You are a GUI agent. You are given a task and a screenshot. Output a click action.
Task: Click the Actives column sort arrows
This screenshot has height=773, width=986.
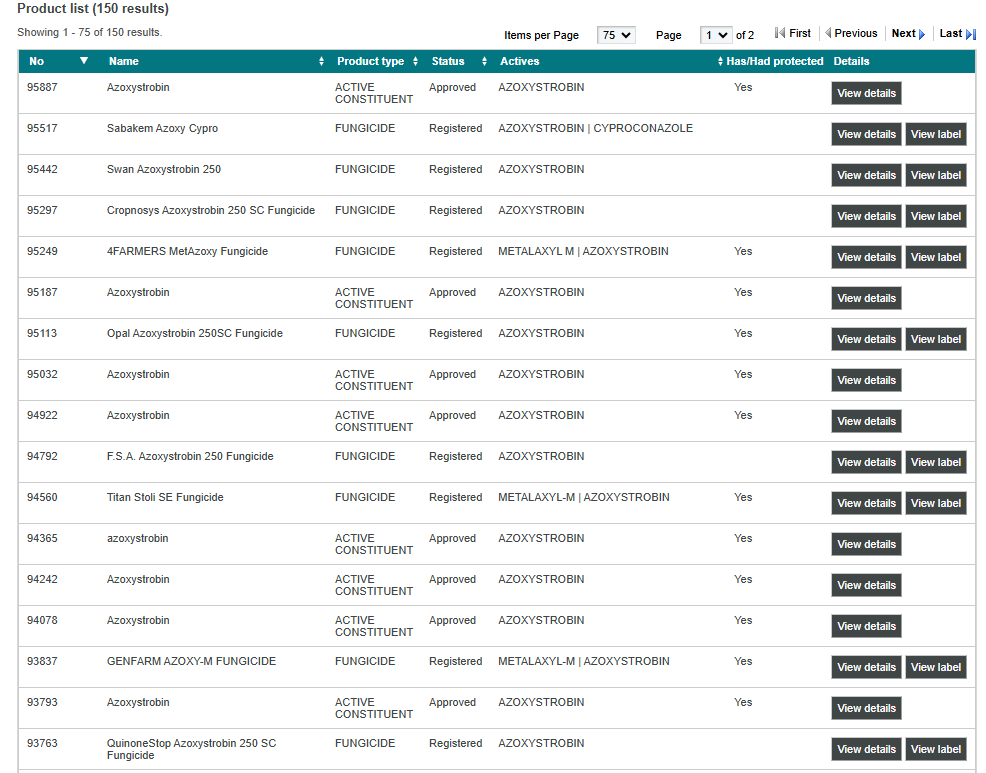pos(720,62)
